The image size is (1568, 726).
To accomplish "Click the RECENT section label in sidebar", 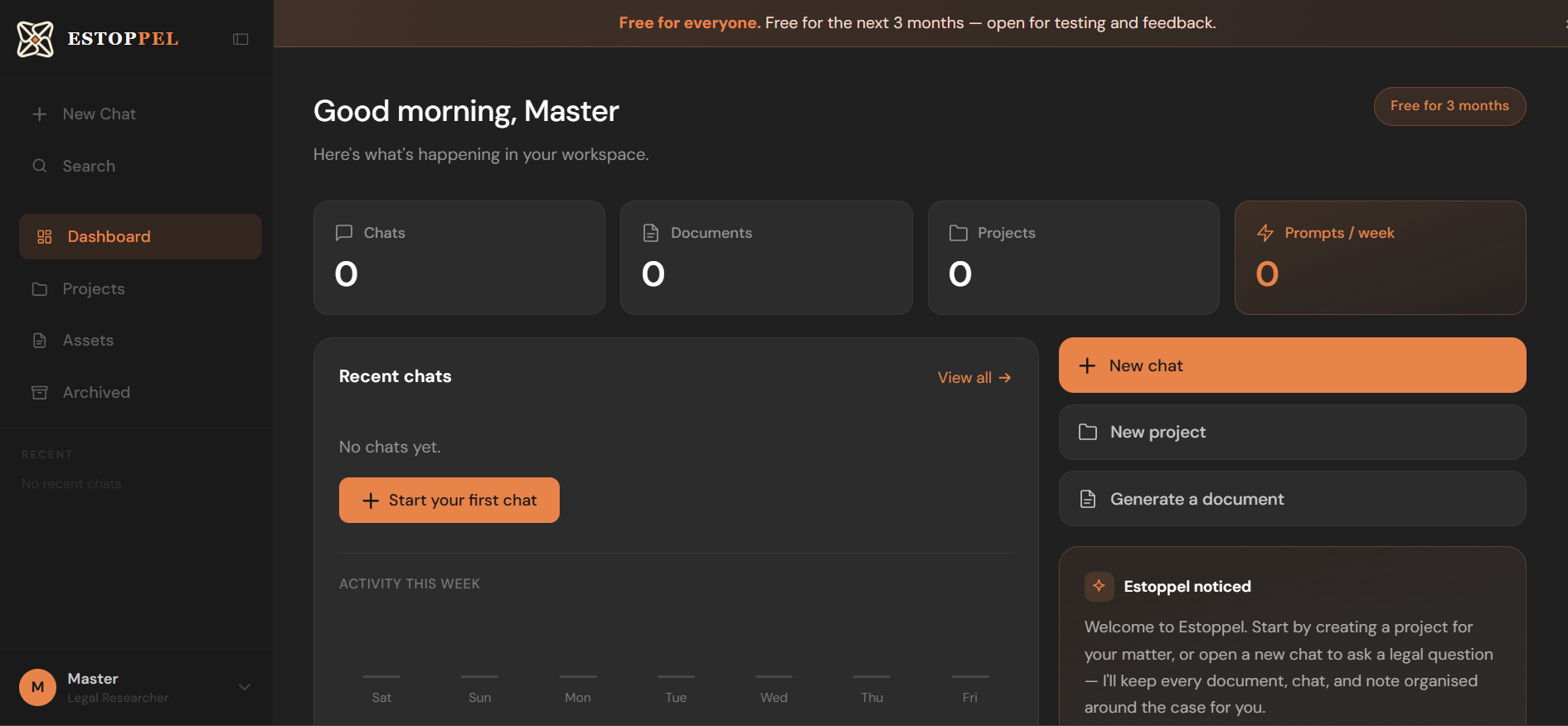I will click(47, 454).
